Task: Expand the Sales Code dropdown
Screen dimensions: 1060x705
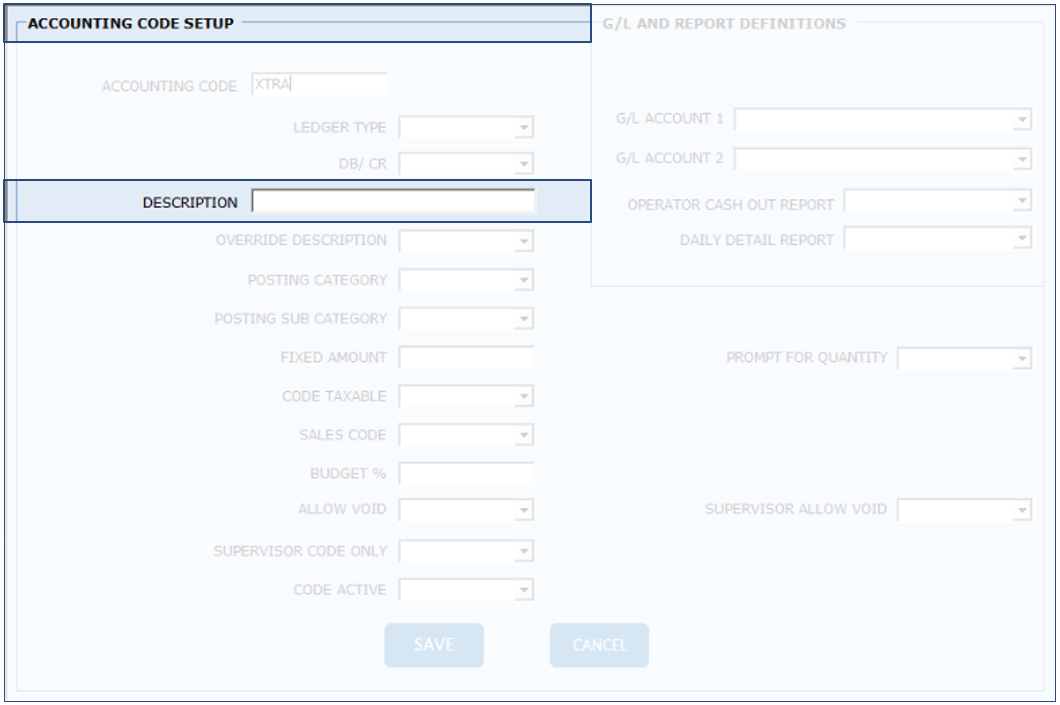Action: [466, 436]
